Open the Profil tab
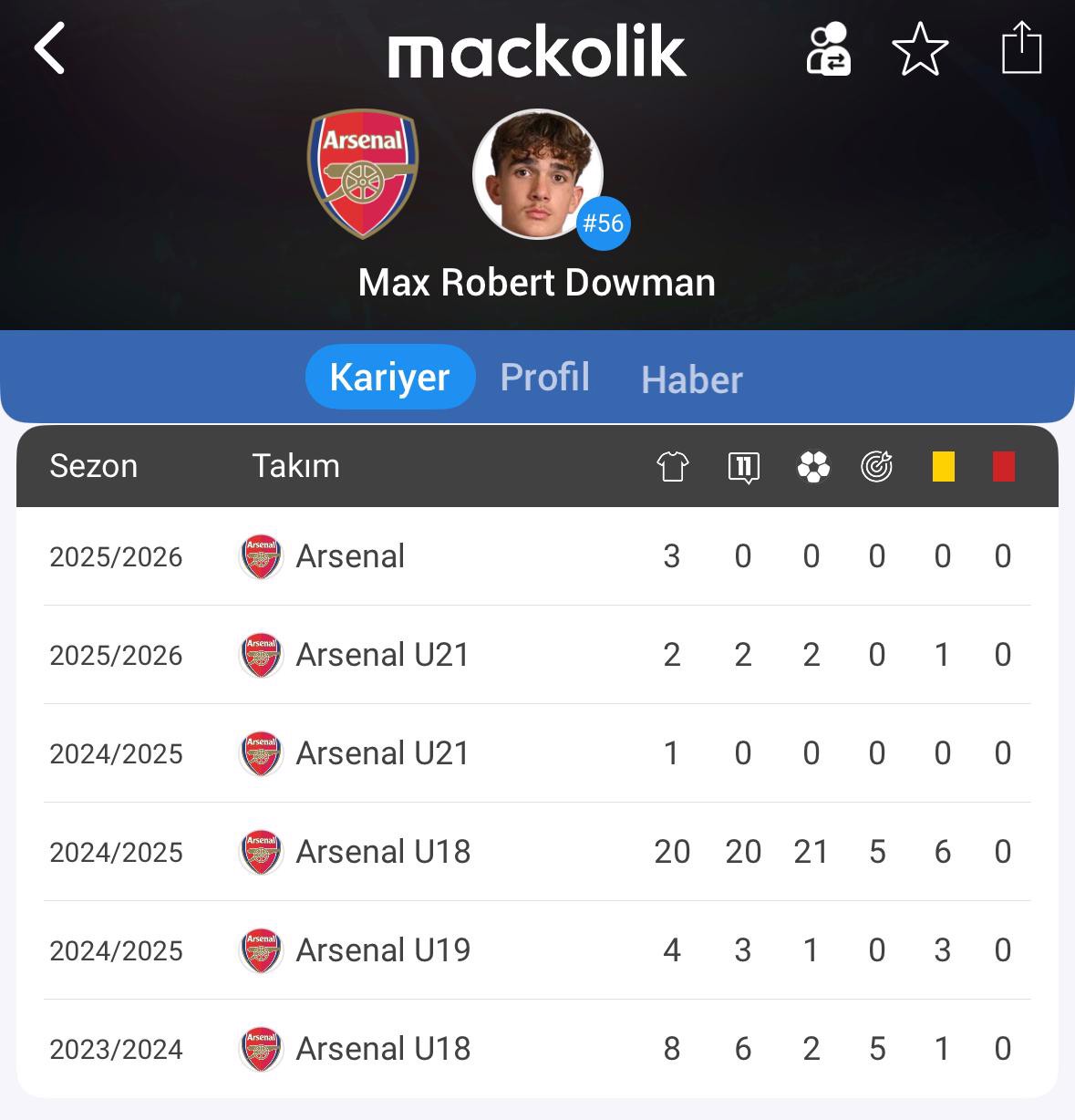The width and height of the screenshot is (1075, 1120). pyautogui.click(x=544, y=377)
